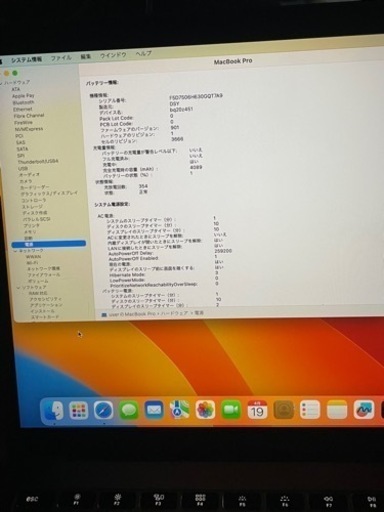
Task: Open Mail from the Dock
Action: [x=154, y=410]
